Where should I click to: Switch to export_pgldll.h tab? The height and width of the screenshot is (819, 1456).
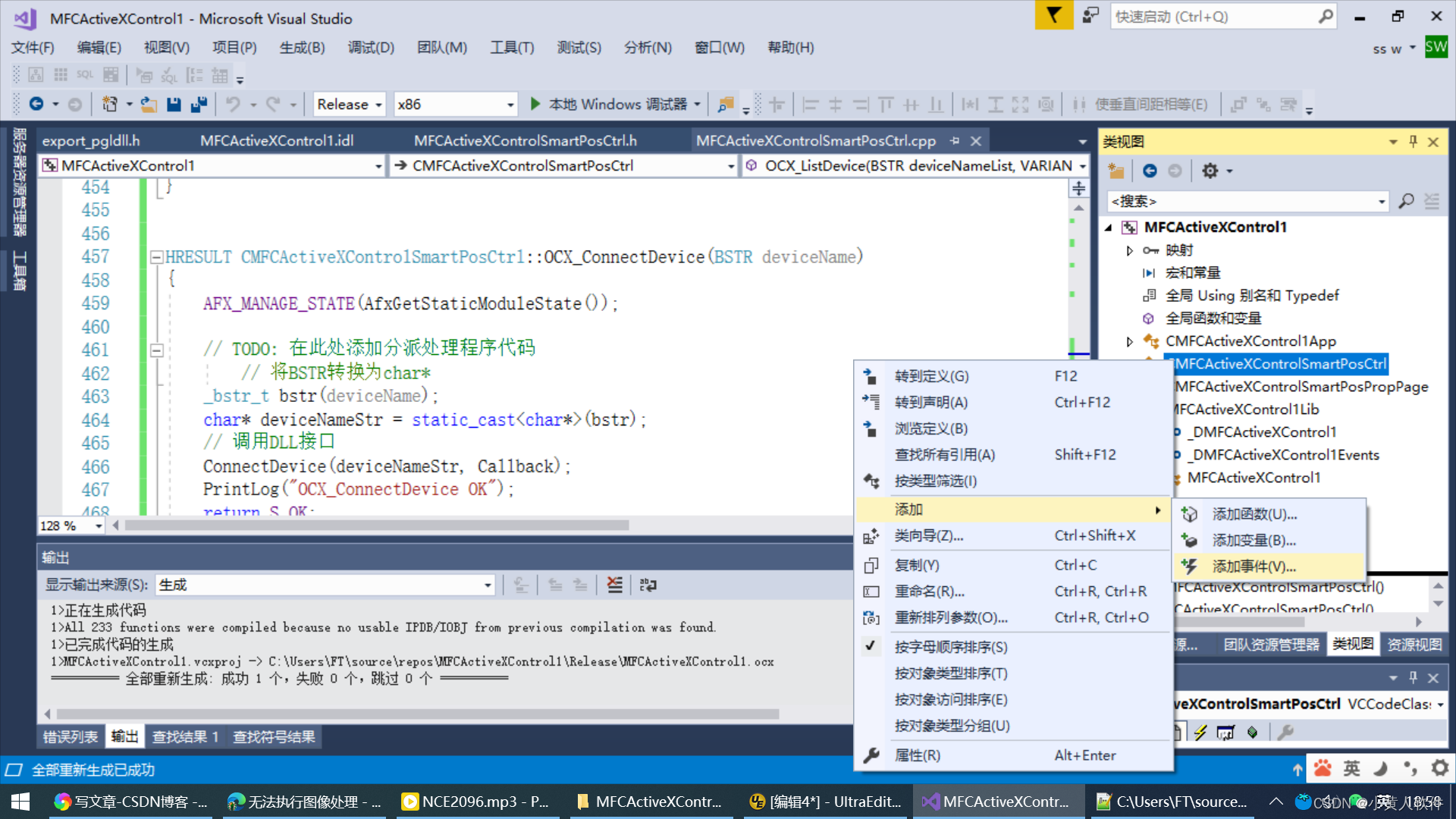[91, 141]
